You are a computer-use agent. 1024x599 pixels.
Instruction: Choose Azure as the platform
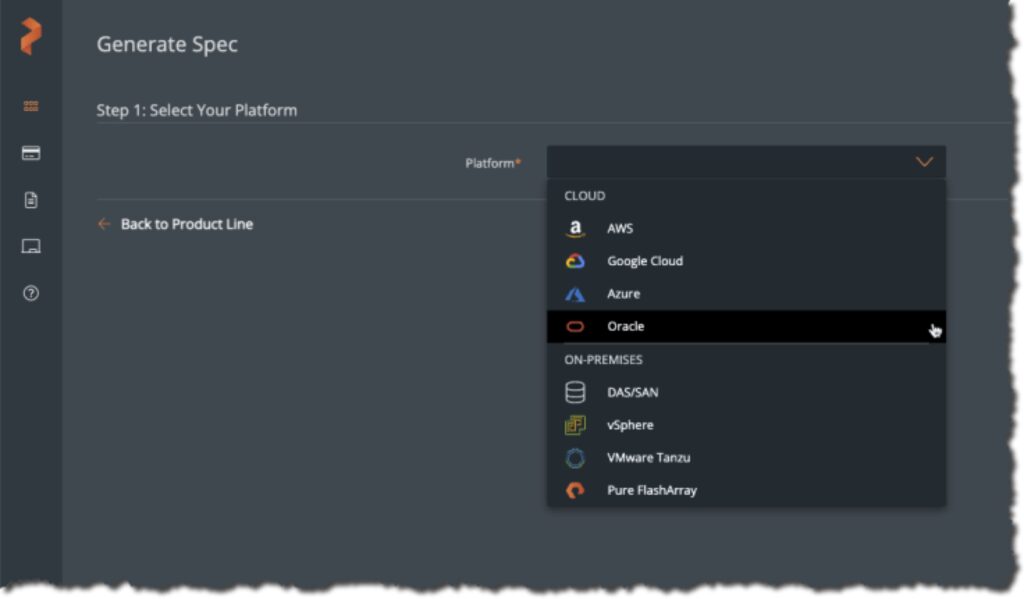(623, 294)
